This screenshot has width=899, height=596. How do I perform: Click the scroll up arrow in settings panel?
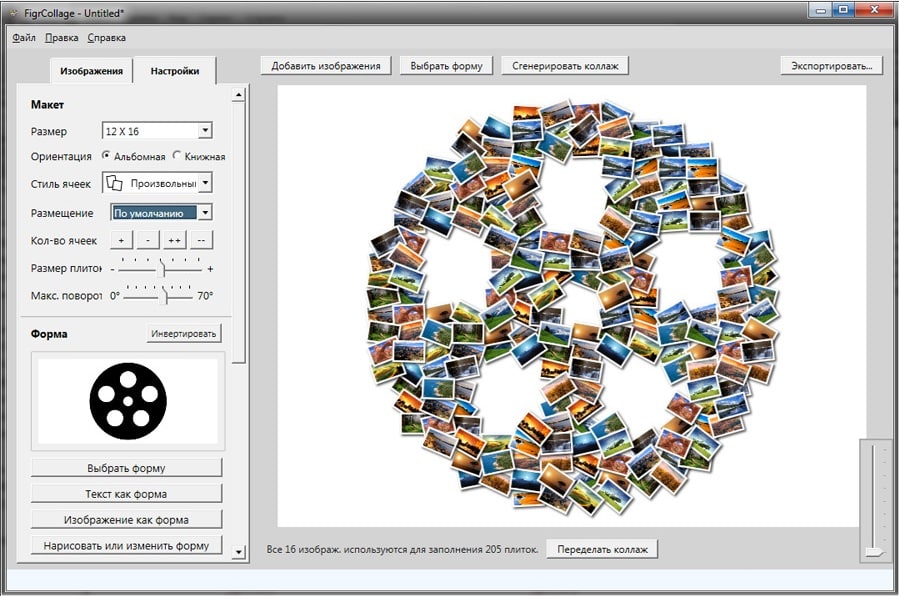pos(238,96)
